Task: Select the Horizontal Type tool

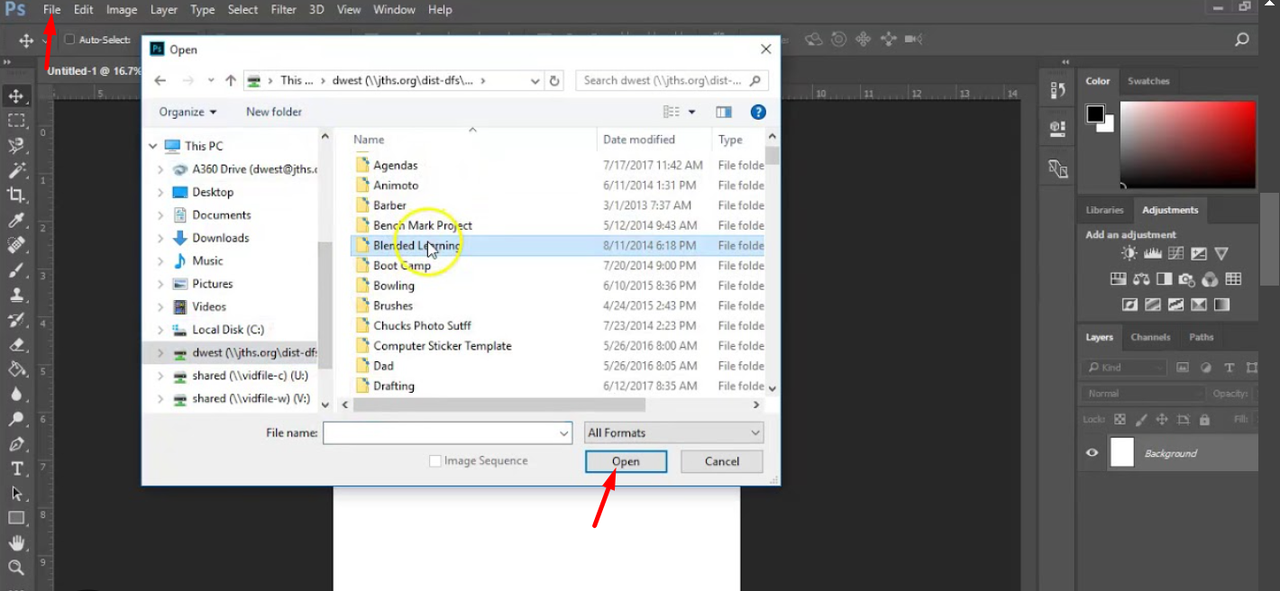Action: coord(17,469)
